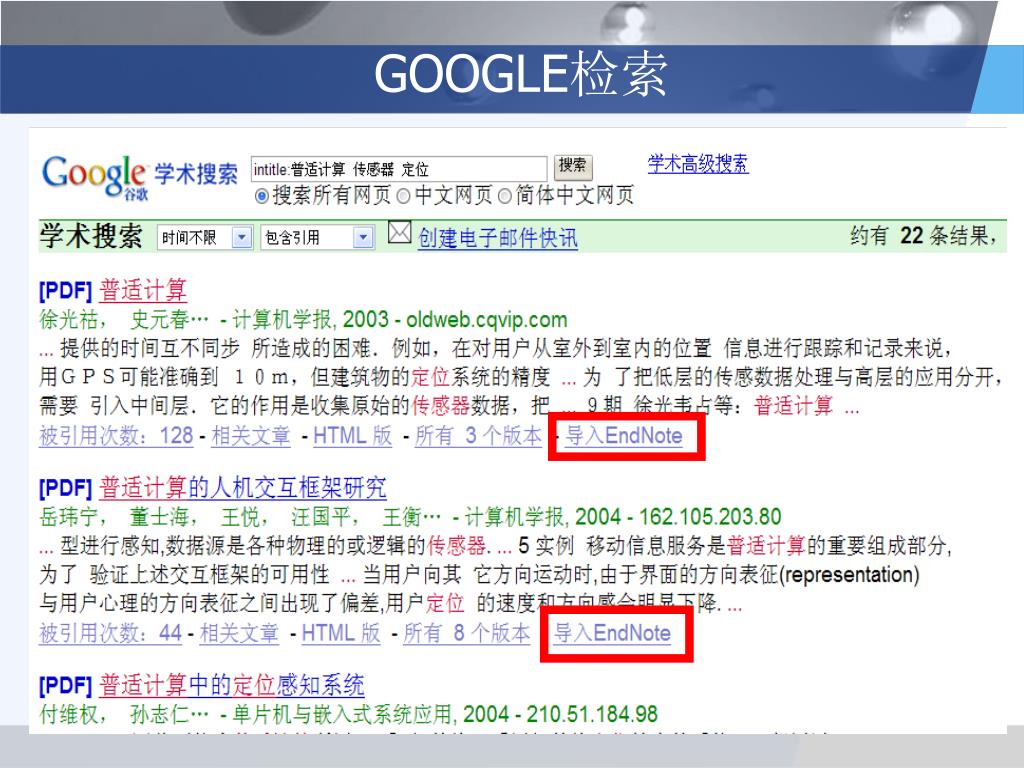
Task: Open 普适计算中的定位感知系统 result title
Action: click(231, 685)
